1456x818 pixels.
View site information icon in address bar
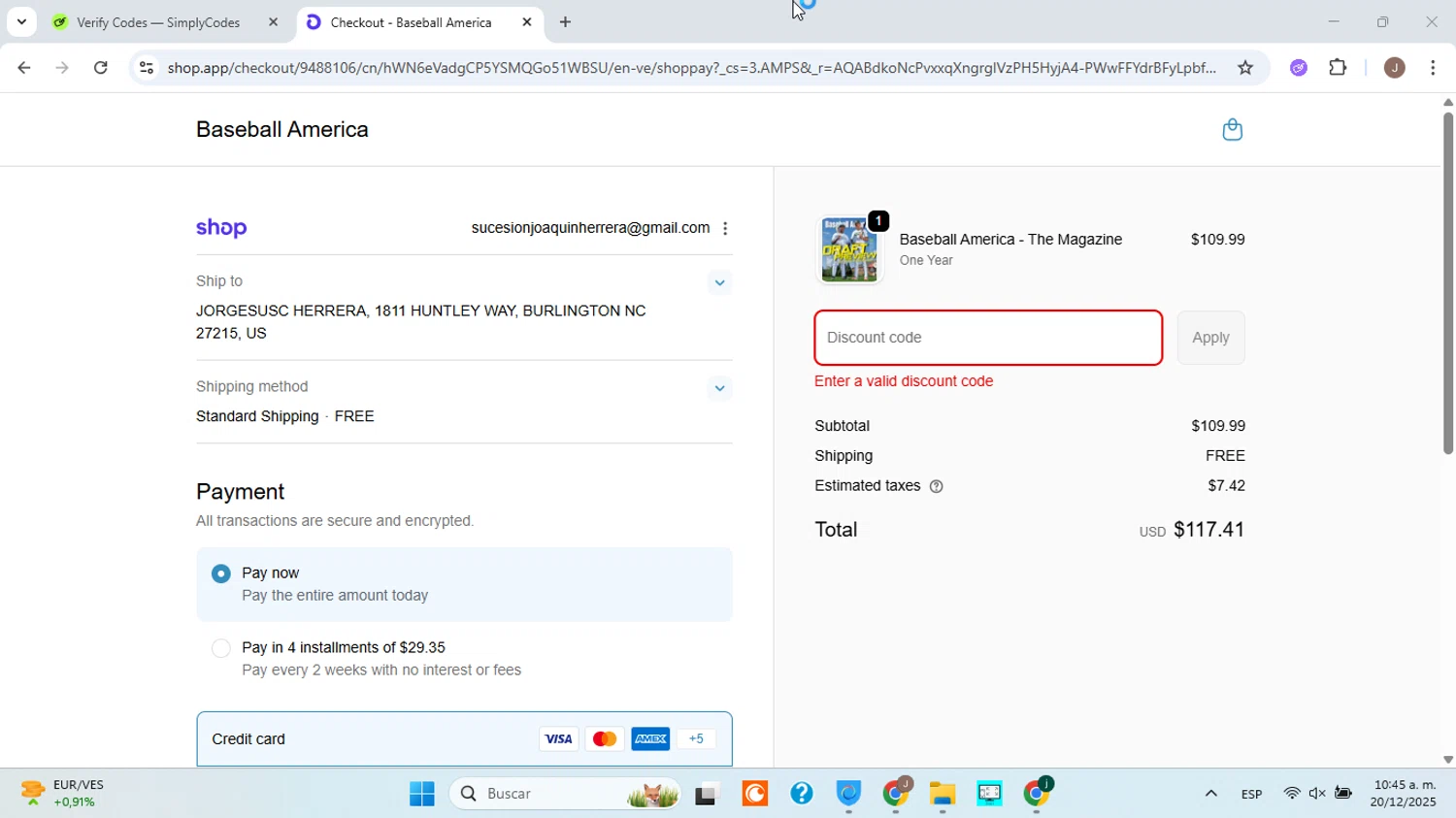tap(147, 68)
